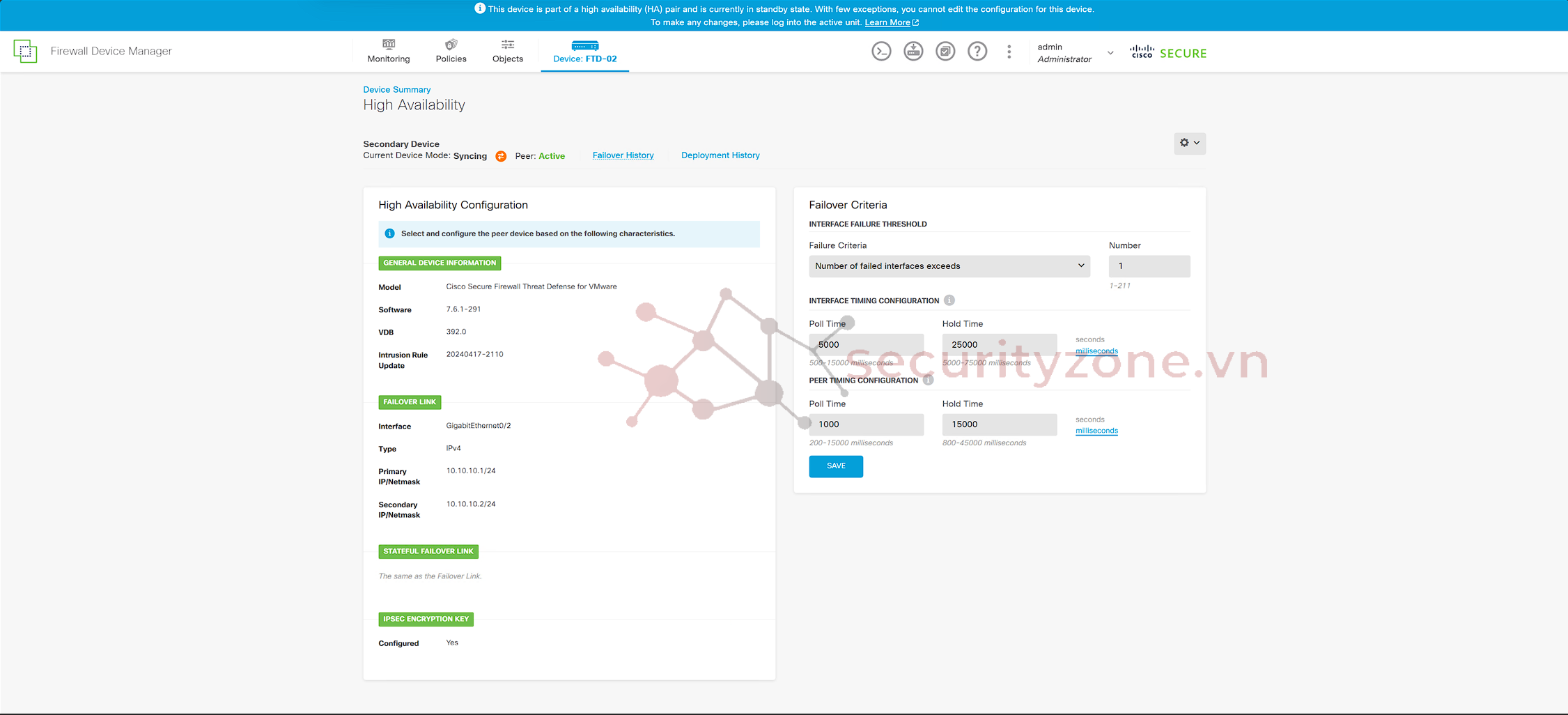
Task: Show Interface Timing Configuration info tooltip
Action: [x=949, y=300]
